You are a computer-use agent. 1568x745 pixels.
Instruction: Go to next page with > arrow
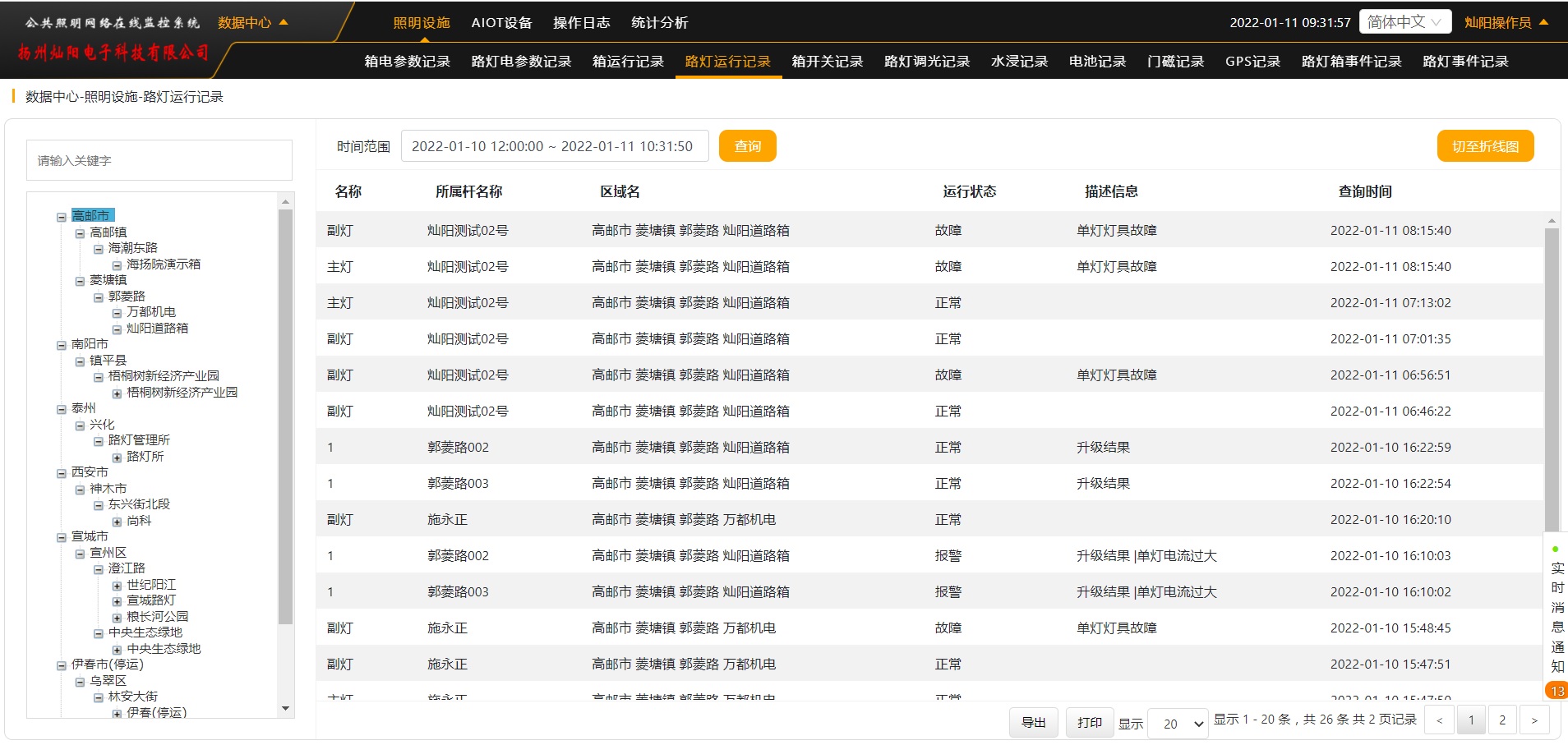[x=1533, y=721]
